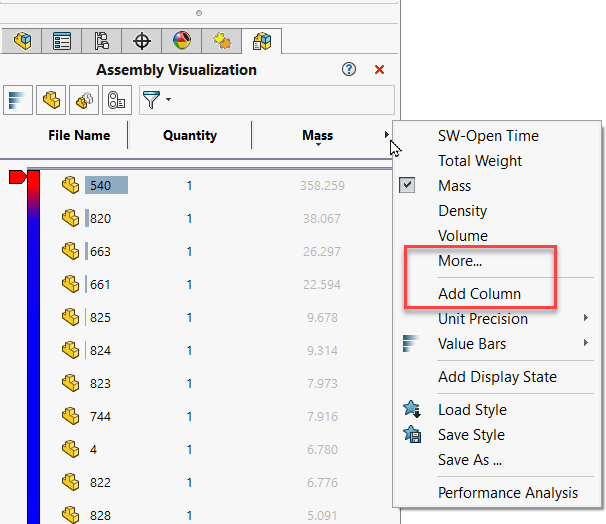Screen dimensions: 606x524
Task: Click mass value 358.259
Action: coord(322,186)
